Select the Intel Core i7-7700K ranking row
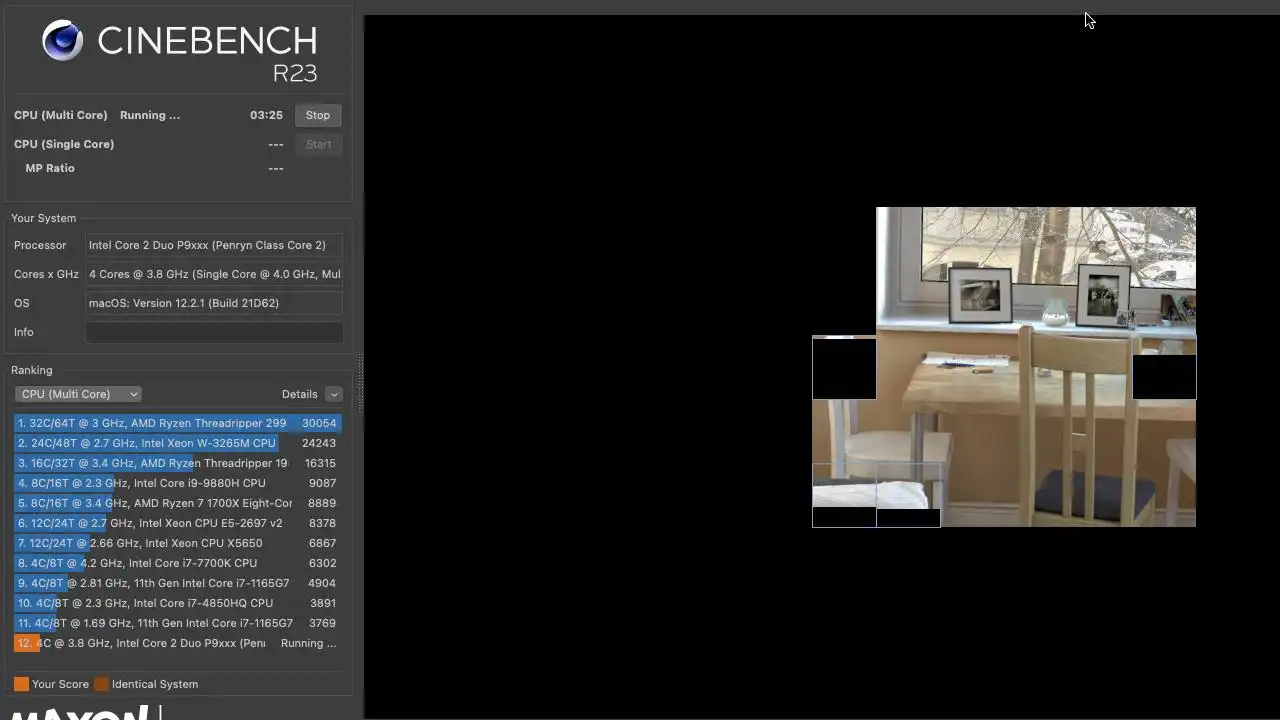The width and height of the screenshot is (1280, 720). click(178, 563)
